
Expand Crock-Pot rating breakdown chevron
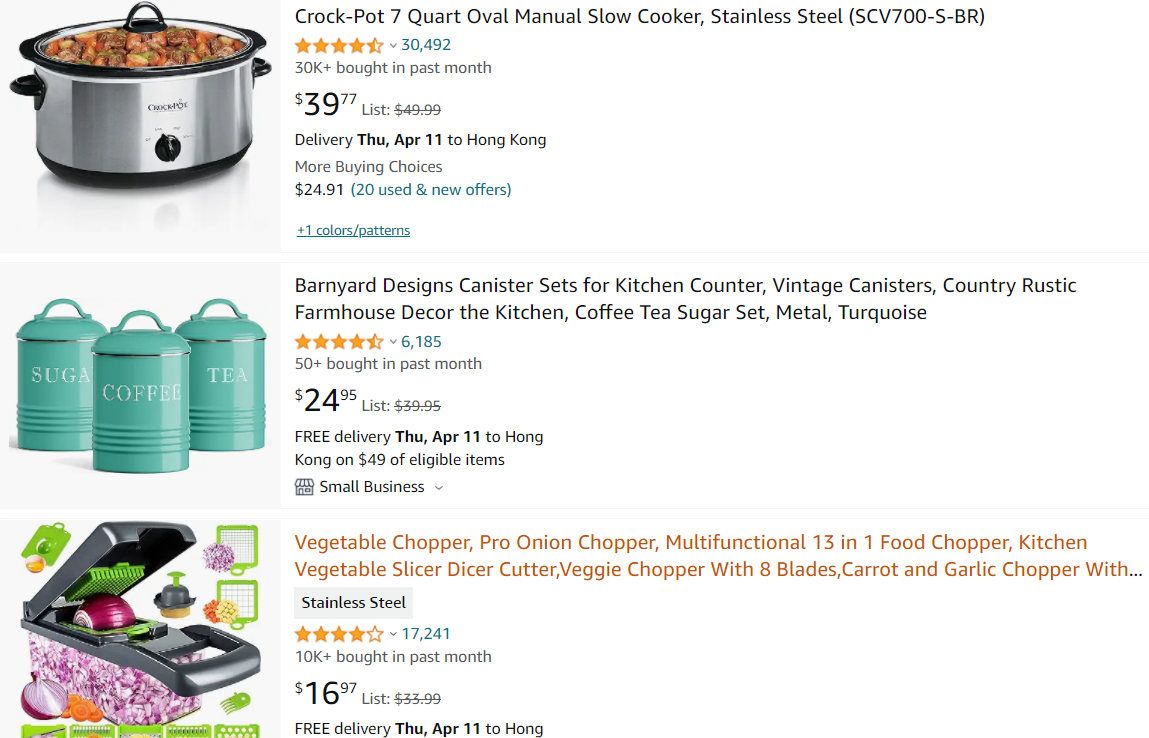click(393, 45)
